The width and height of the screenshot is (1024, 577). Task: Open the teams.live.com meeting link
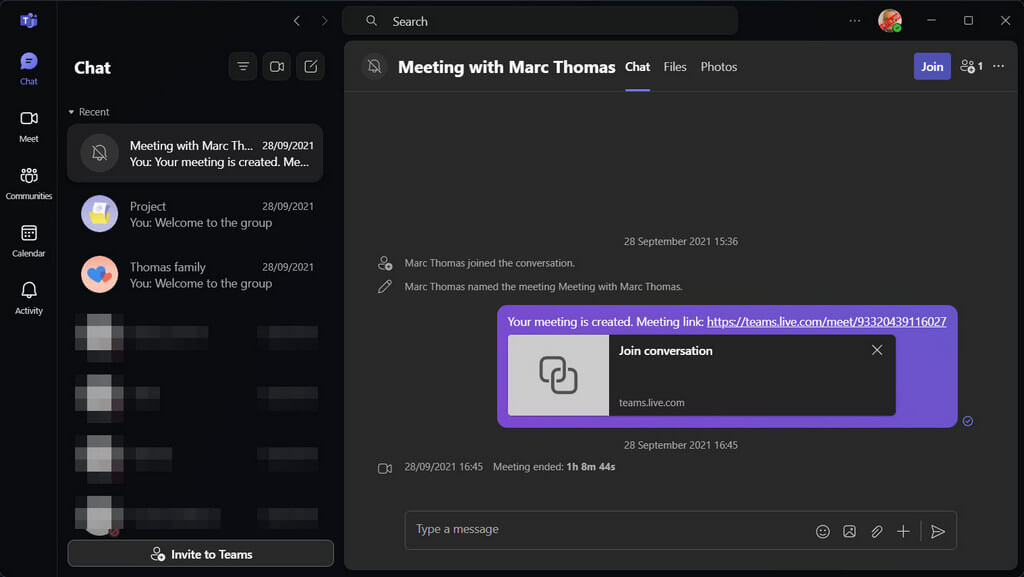(x=826, y=322)
